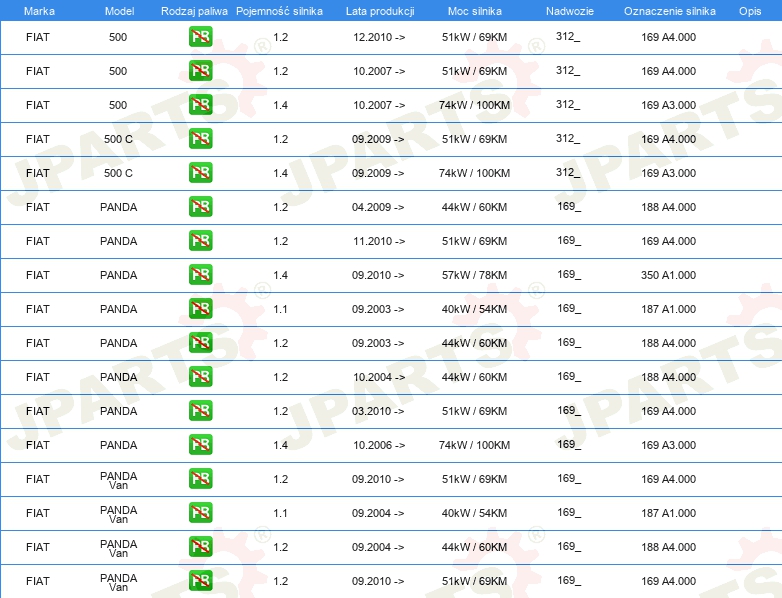The height and width of the screenshot is (598, 782).
Task: Click the fuel icon for PANDA 1.2 from 09.2003
Action: (x=200, y=342)
